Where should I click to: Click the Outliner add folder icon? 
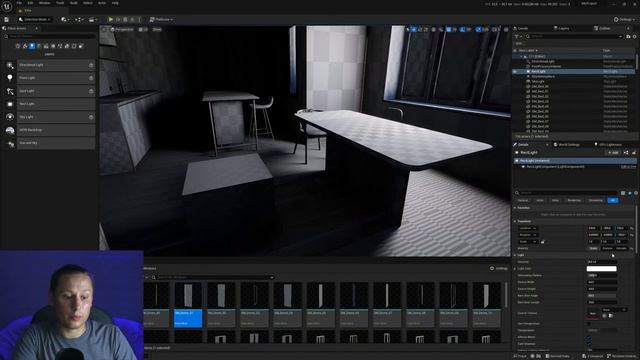point(629,36)
